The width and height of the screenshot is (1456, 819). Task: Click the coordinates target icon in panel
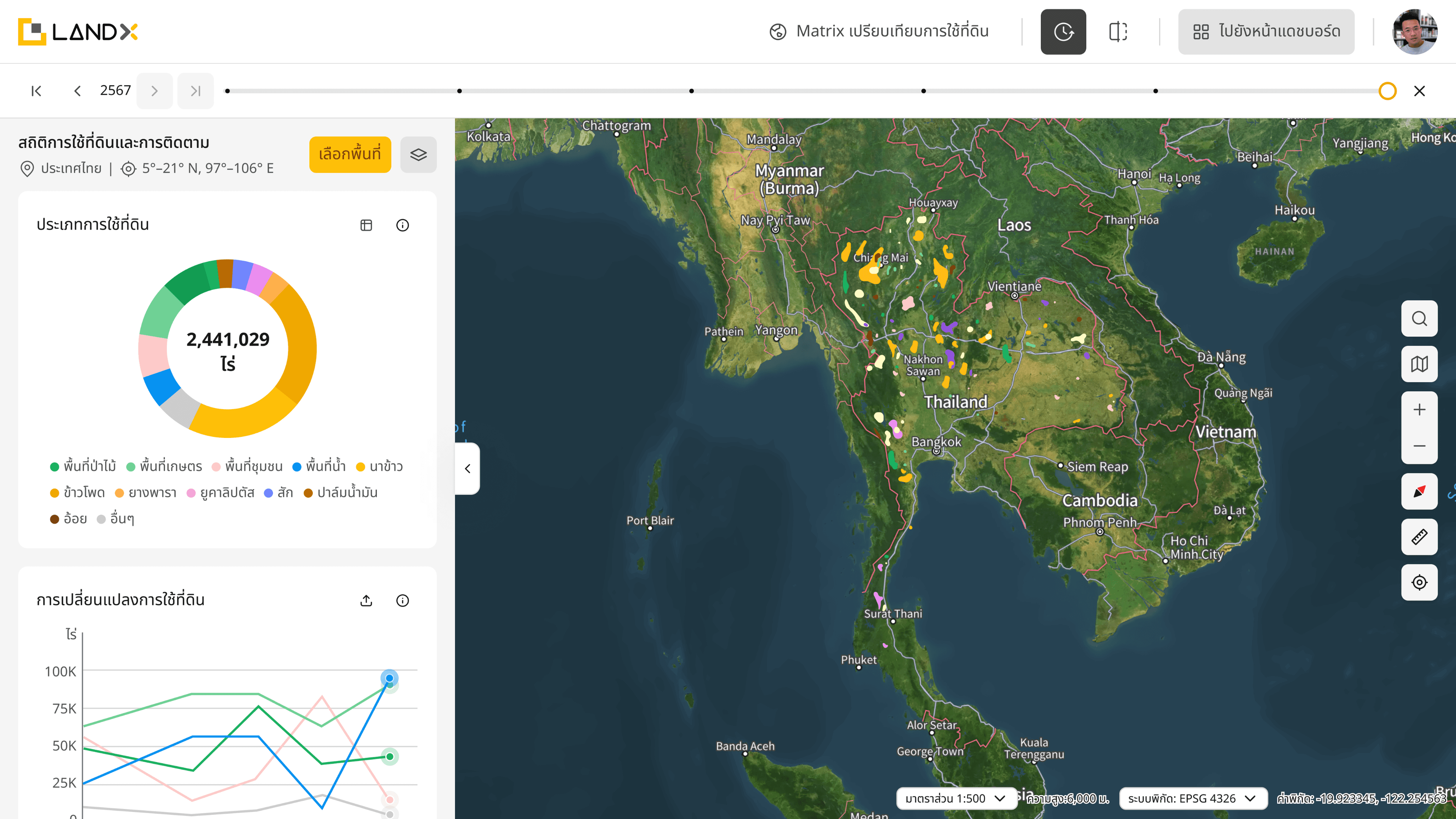click(x=128, y=168)
